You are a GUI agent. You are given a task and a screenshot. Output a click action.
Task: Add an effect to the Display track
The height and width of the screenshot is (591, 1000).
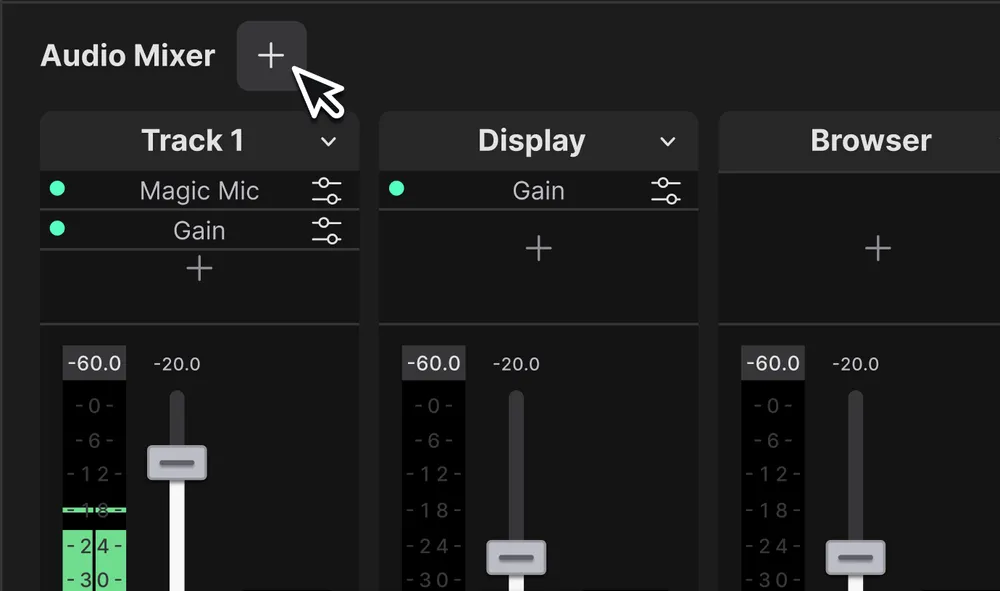click(x=538, y=247)
